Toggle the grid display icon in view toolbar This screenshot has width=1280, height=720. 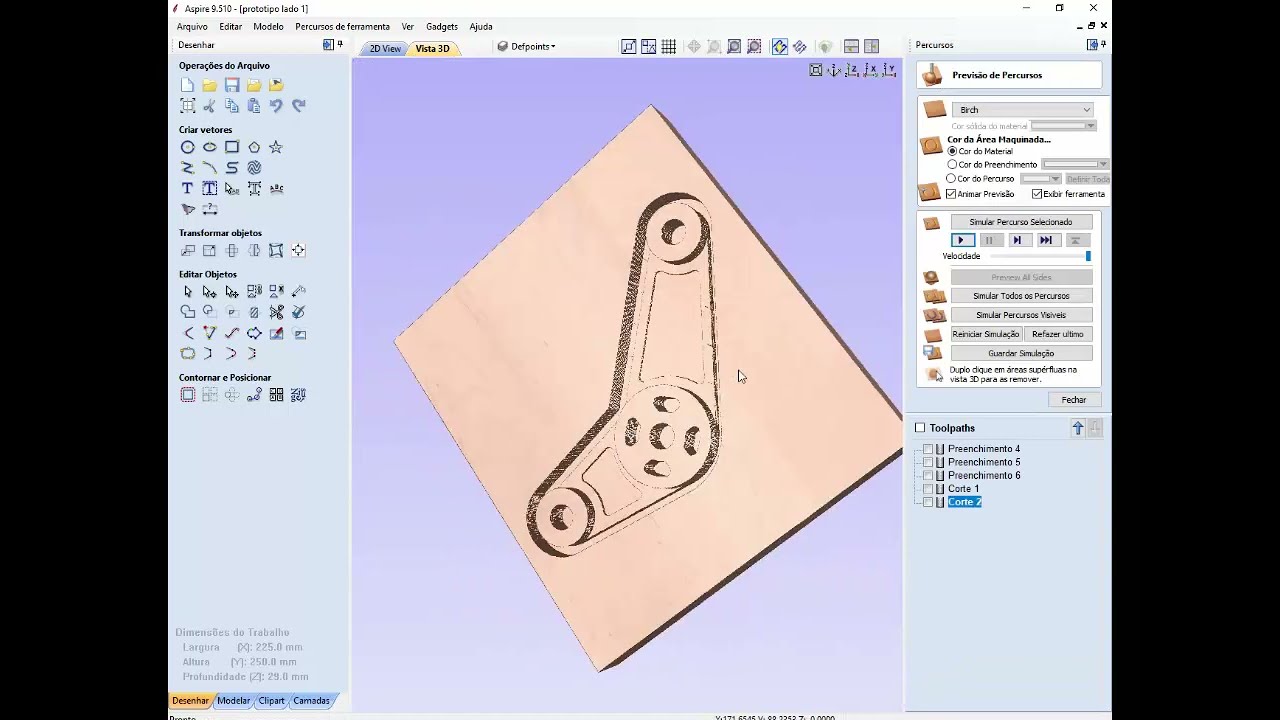pos(668,46)
